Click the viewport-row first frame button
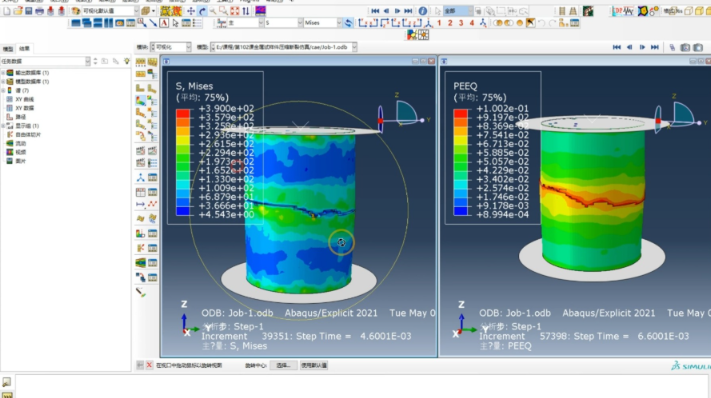This screenshot has height=398, width=711. click(x=617, y=47)
